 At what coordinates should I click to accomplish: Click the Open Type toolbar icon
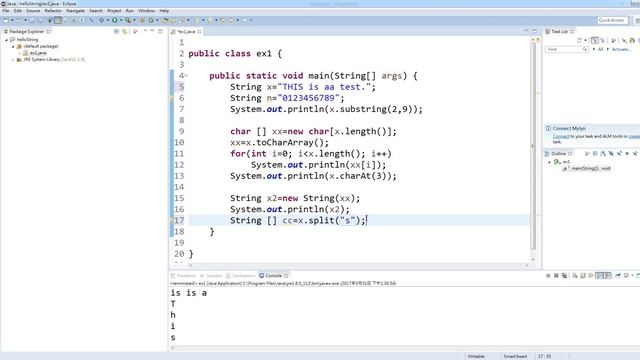click(x=165, y=20)
